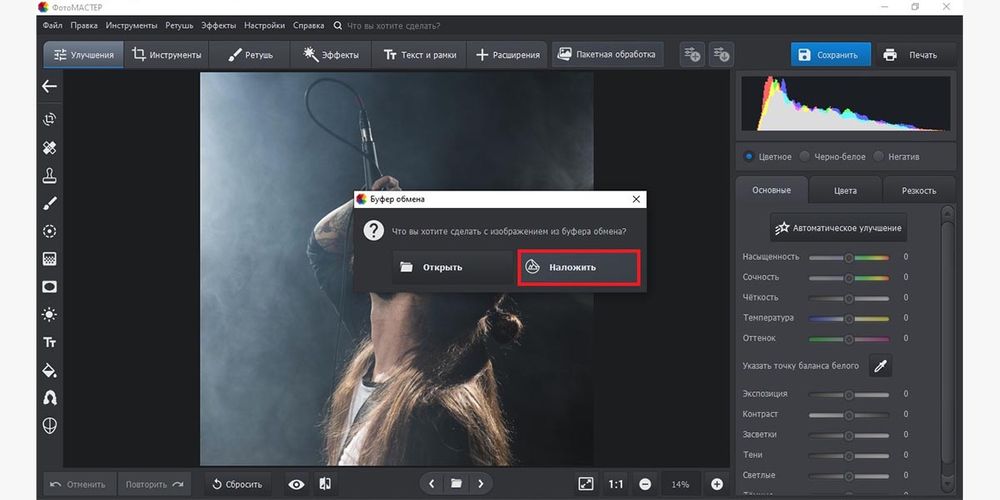The height and width of the screenshot is (500, 1000).
Task: Select the healing bandage tool
Action: click(49, 148)
